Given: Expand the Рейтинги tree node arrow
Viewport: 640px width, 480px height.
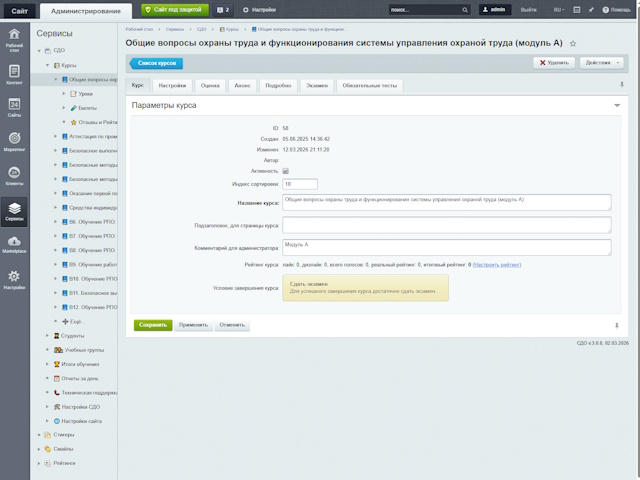Looking at the screenshot, I should click(39, 463).
